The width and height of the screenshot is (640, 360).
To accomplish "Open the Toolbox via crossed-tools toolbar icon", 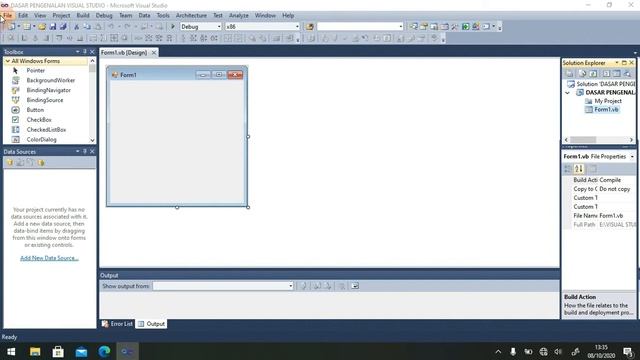I will [x=454, y=27].
